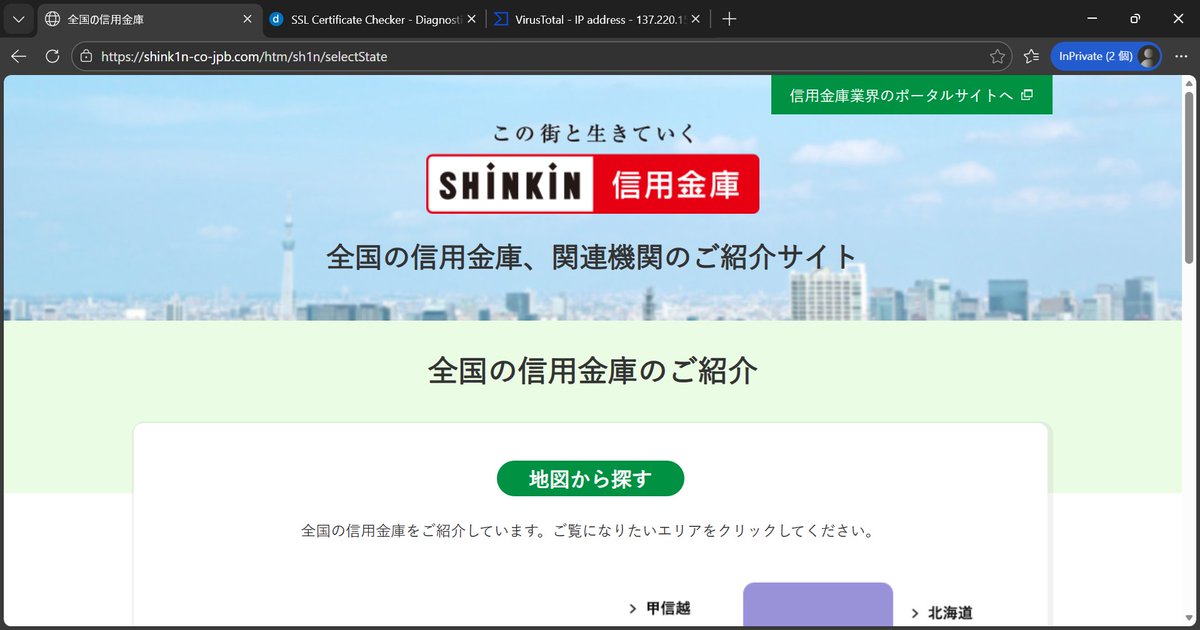
Task: Restore down the browser window
Action: pos(1135,18)
